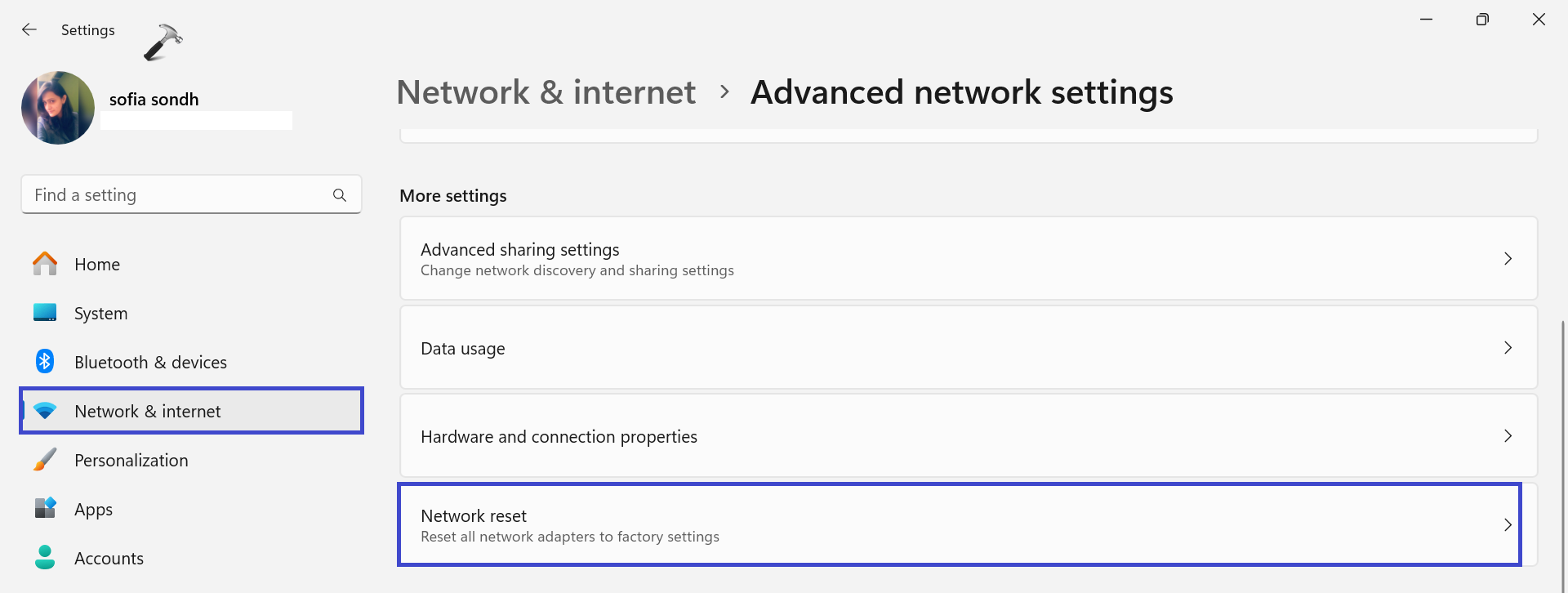
Task: Click sofia sondh profile picture
Action: coord(58,108)
